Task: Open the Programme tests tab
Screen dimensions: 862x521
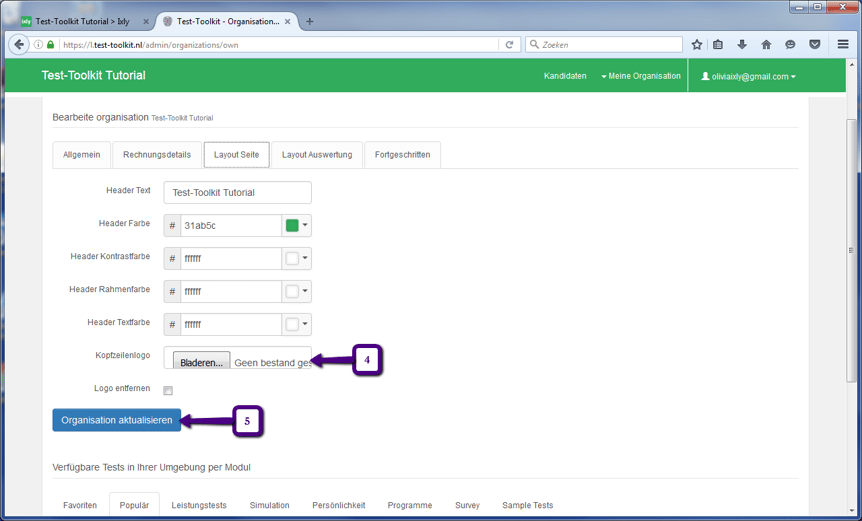Action: 410,505
